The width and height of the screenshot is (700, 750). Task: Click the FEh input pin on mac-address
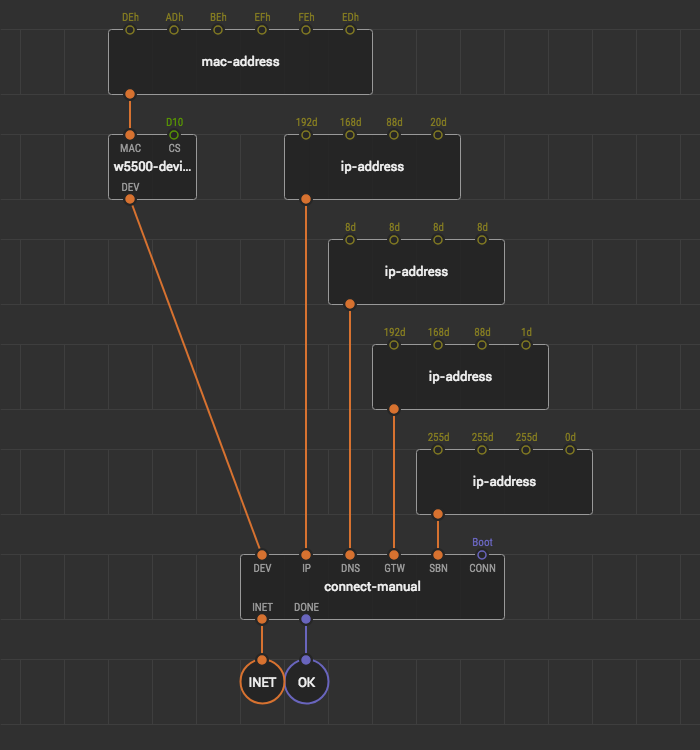coord(306,30)
